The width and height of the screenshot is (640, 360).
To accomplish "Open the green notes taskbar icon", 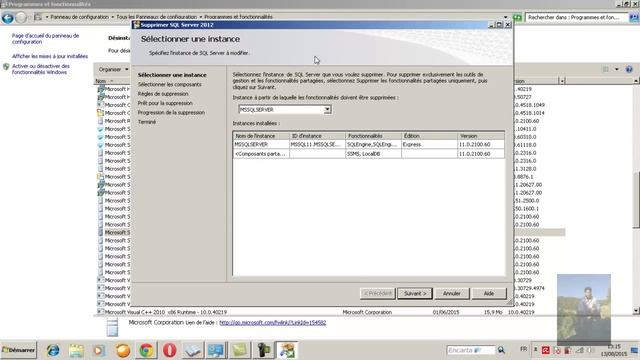I will click(x=240, y=350).
